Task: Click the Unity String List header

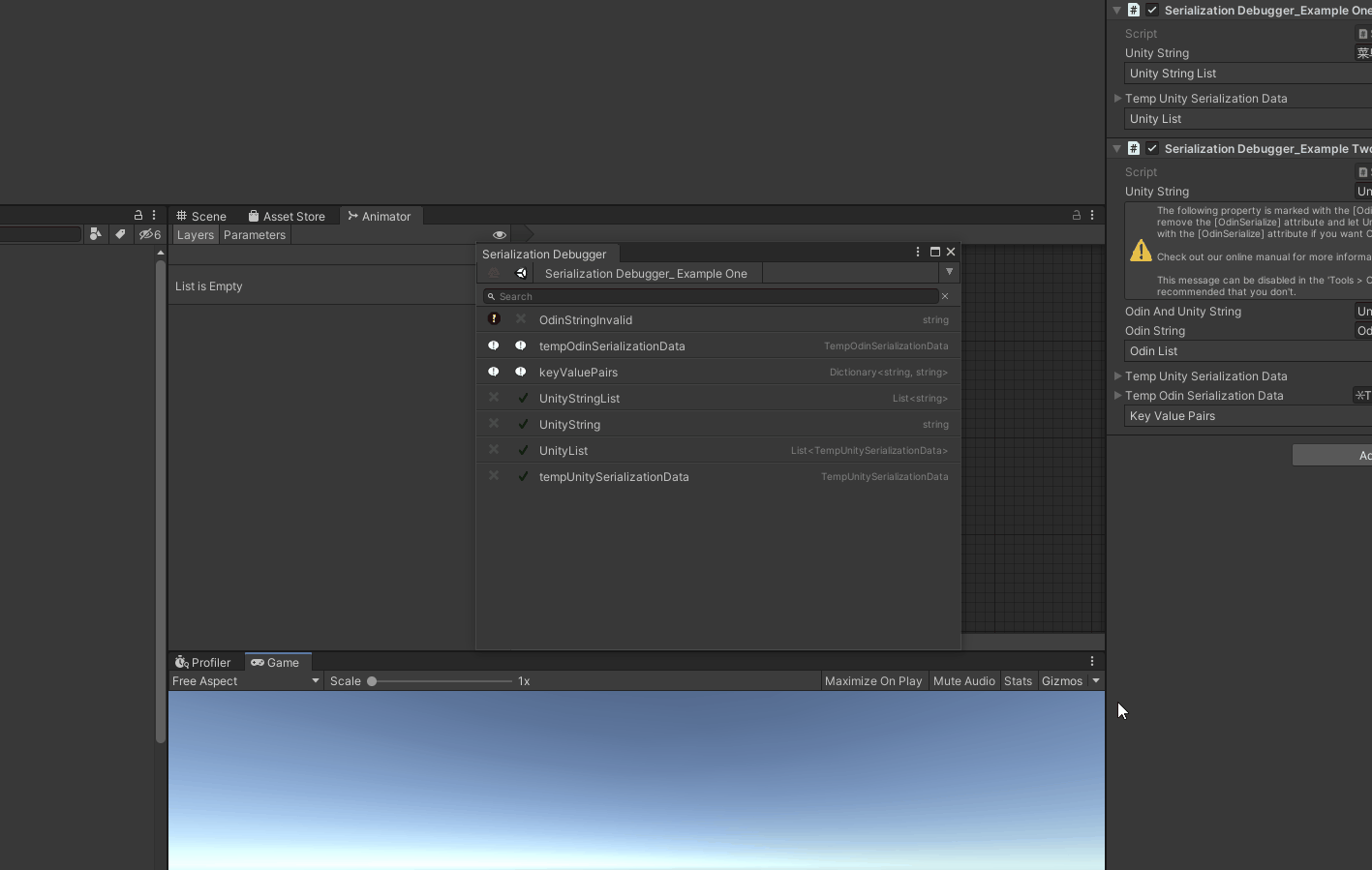Action: 1248,74
